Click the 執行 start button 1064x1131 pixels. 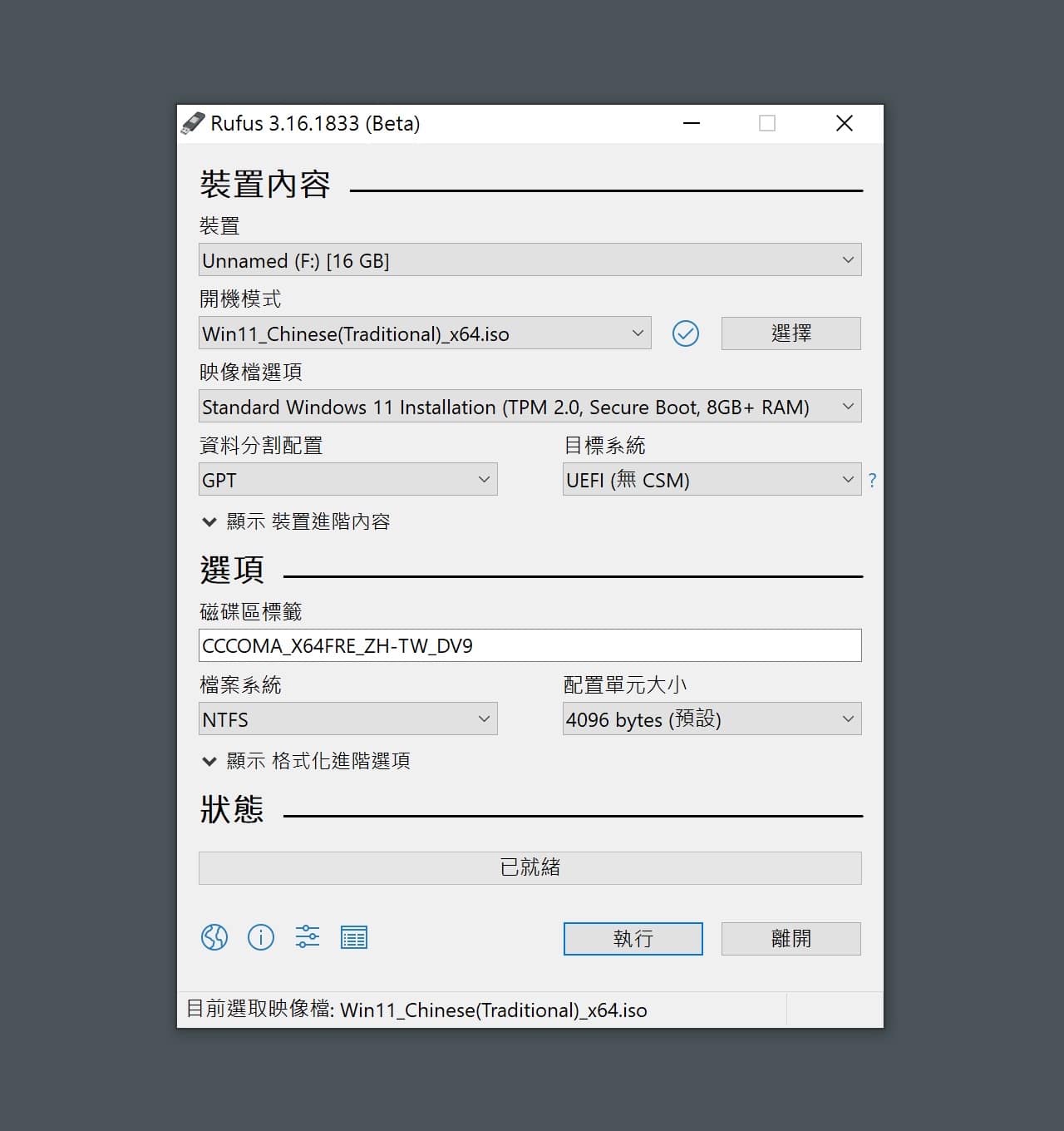click(x=633, y=939)
